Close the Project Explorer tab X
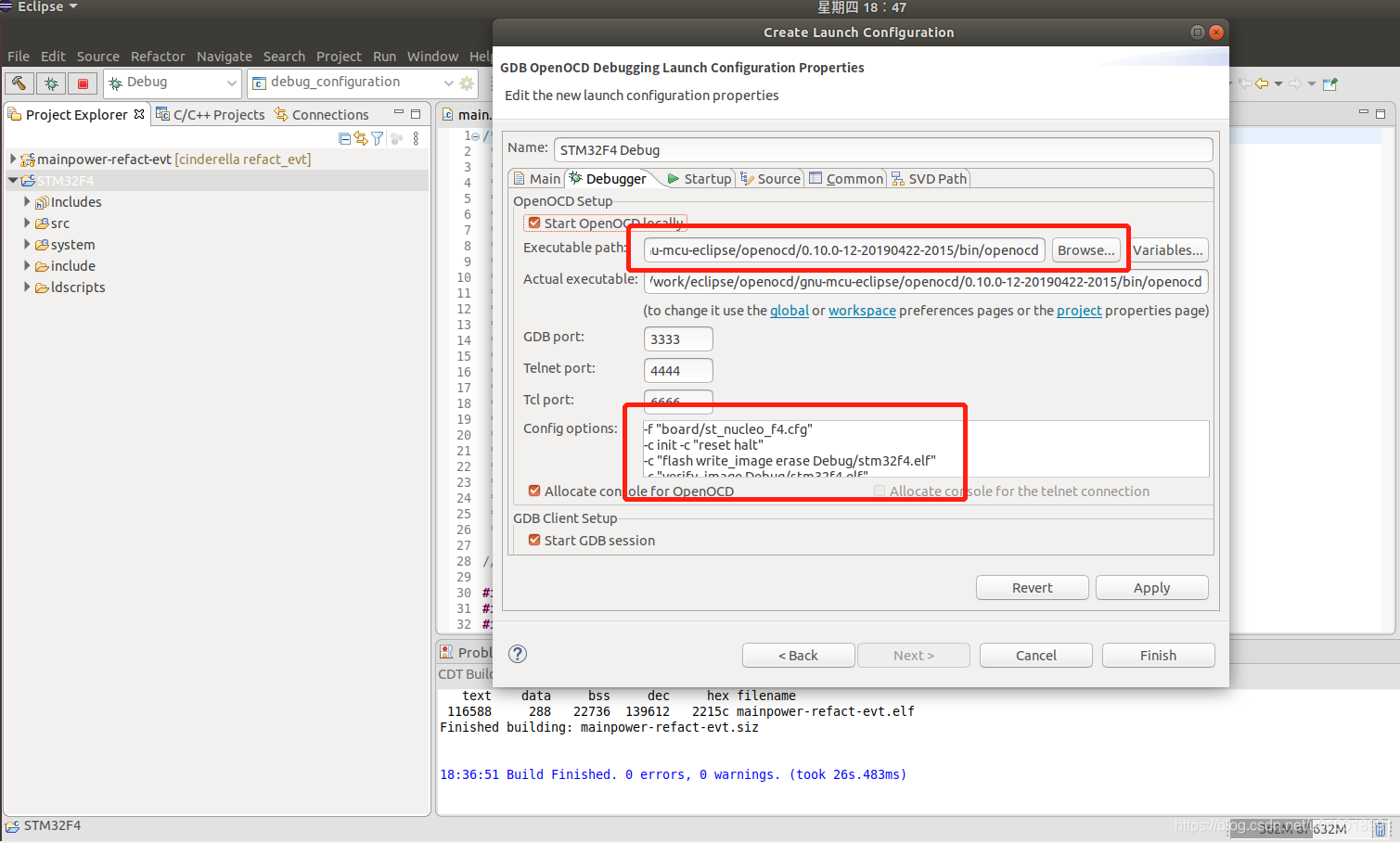Viewport: 1400px width, 843px height. click(139, 114)
